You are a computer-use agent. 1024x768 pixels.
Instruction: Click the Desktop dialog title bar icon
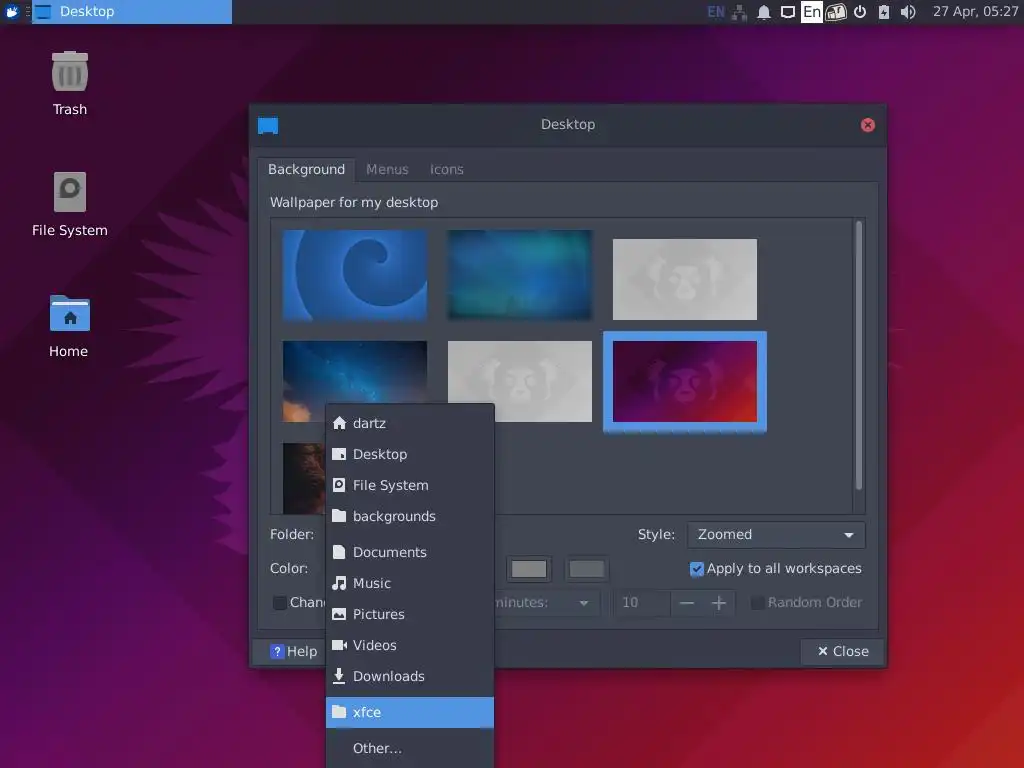(x=268, y=125)
